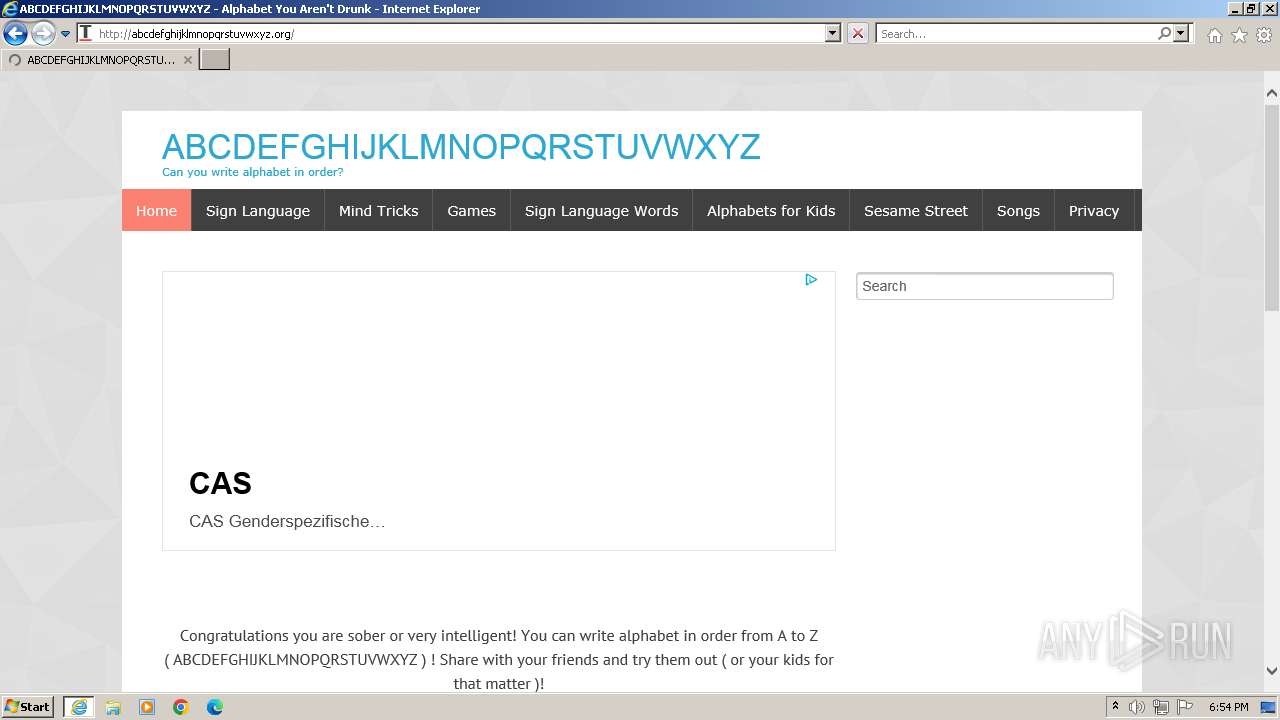Screen dimensions: 1280x720
Task: Open File Explorer in the taskbar
Action: coord(113,707)
